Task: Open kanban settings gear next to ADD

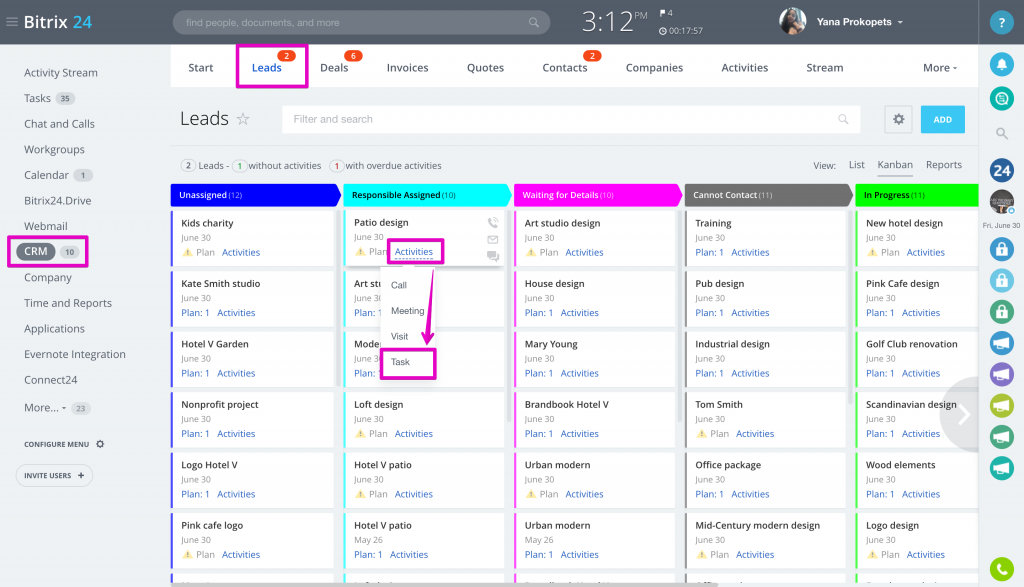Action: (899, 119)
